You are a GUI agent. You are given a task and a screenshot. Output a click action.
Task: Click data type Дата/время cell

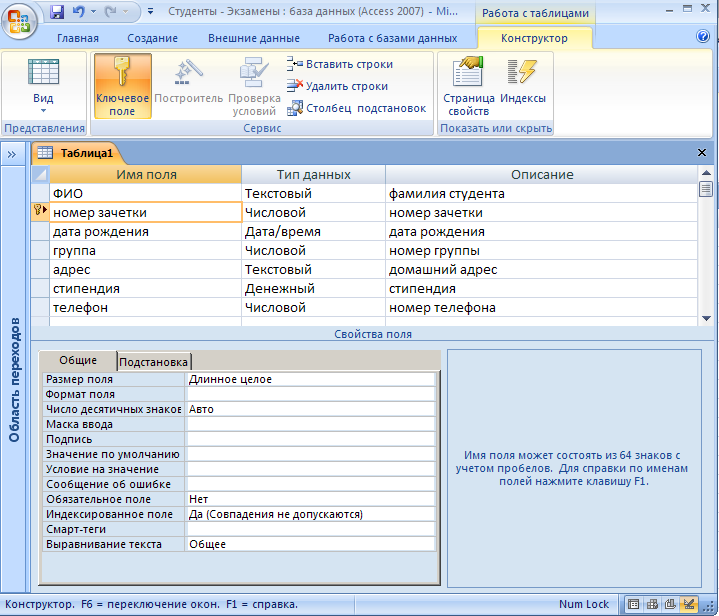(314, 232)
